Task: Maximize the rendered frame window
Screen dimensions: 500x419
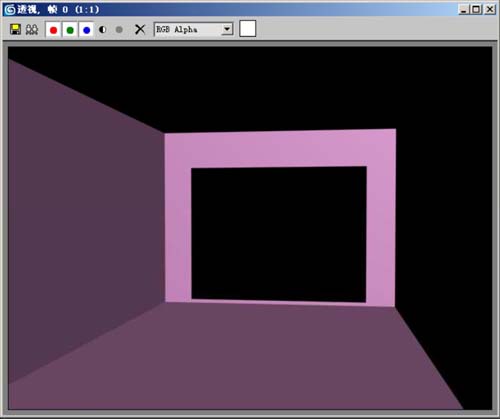Action: [476, 9]
